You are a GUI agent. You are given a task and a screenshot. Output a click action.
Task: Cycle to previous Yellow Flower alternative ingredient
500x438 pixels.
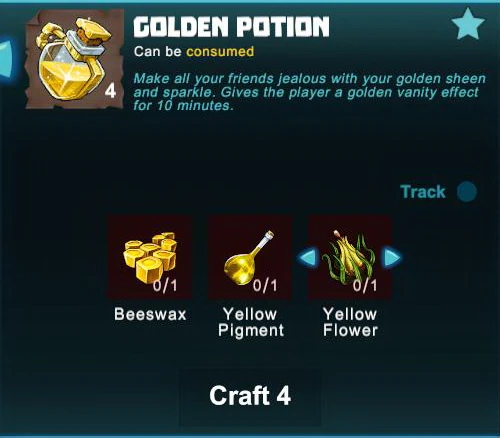[x=307, y=258]
